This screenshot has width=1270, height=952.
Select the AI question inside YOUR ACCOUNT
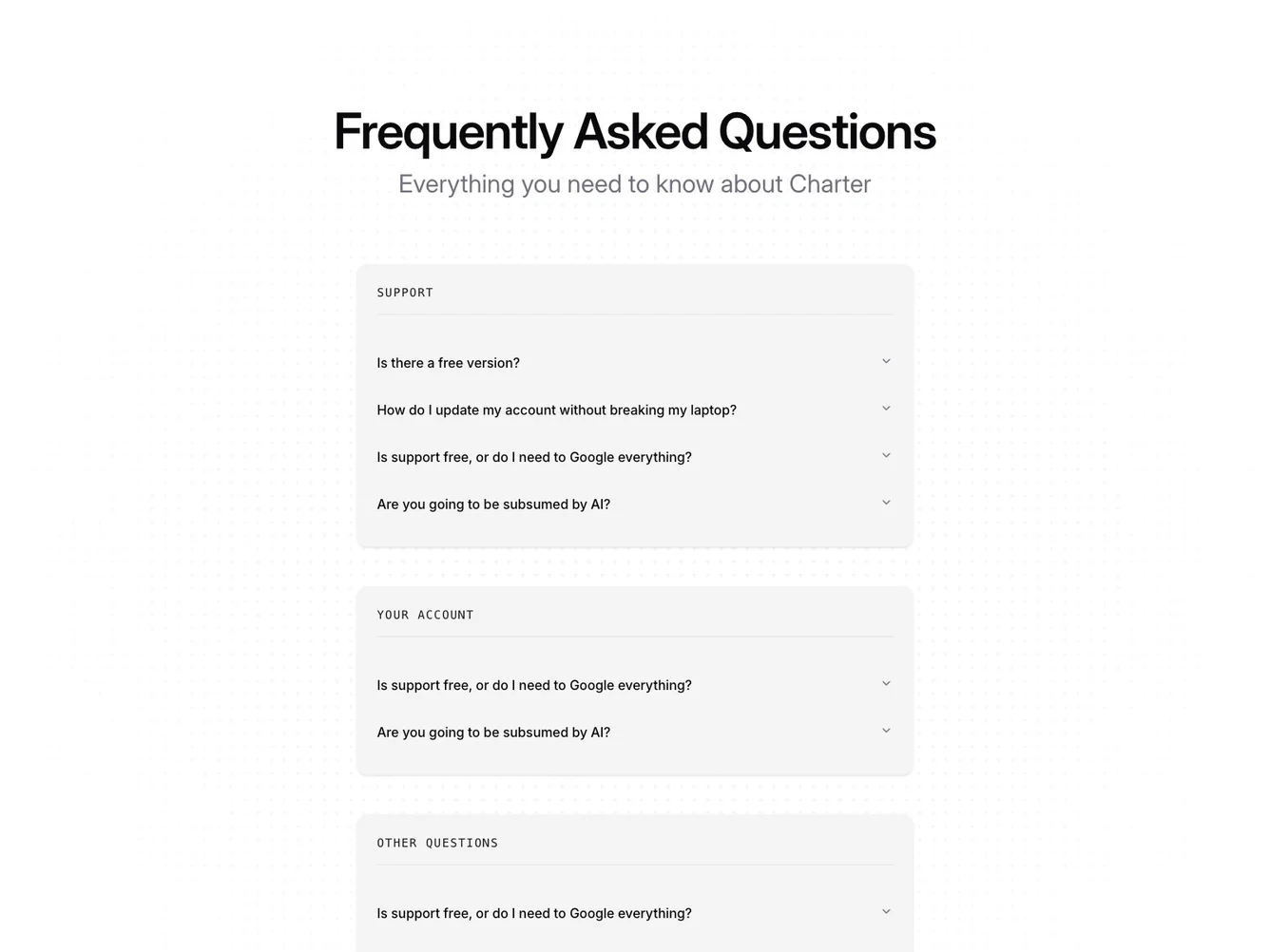click(493, 732)
